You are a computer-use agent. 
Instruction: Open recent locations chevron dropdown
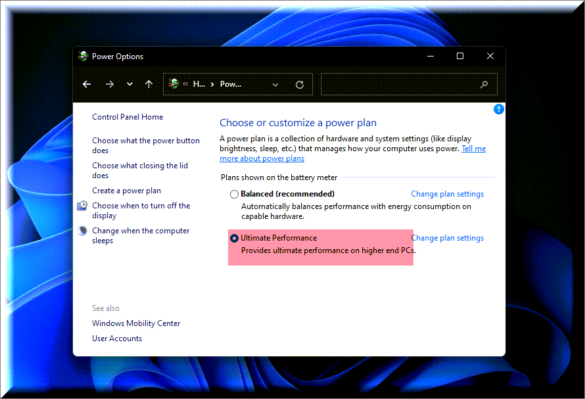point(129,84)
